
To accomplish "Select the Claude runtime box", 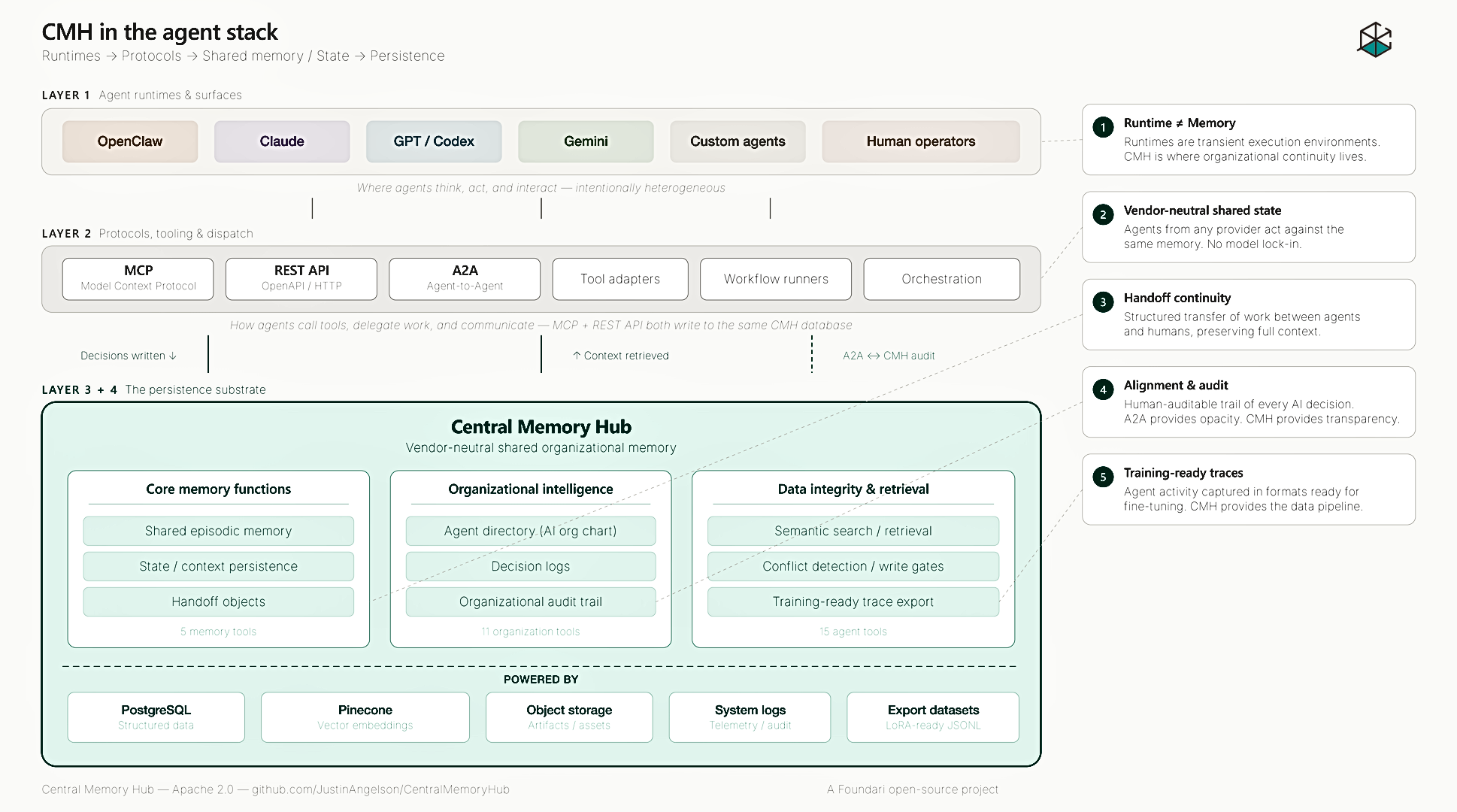I will (282, 141).
